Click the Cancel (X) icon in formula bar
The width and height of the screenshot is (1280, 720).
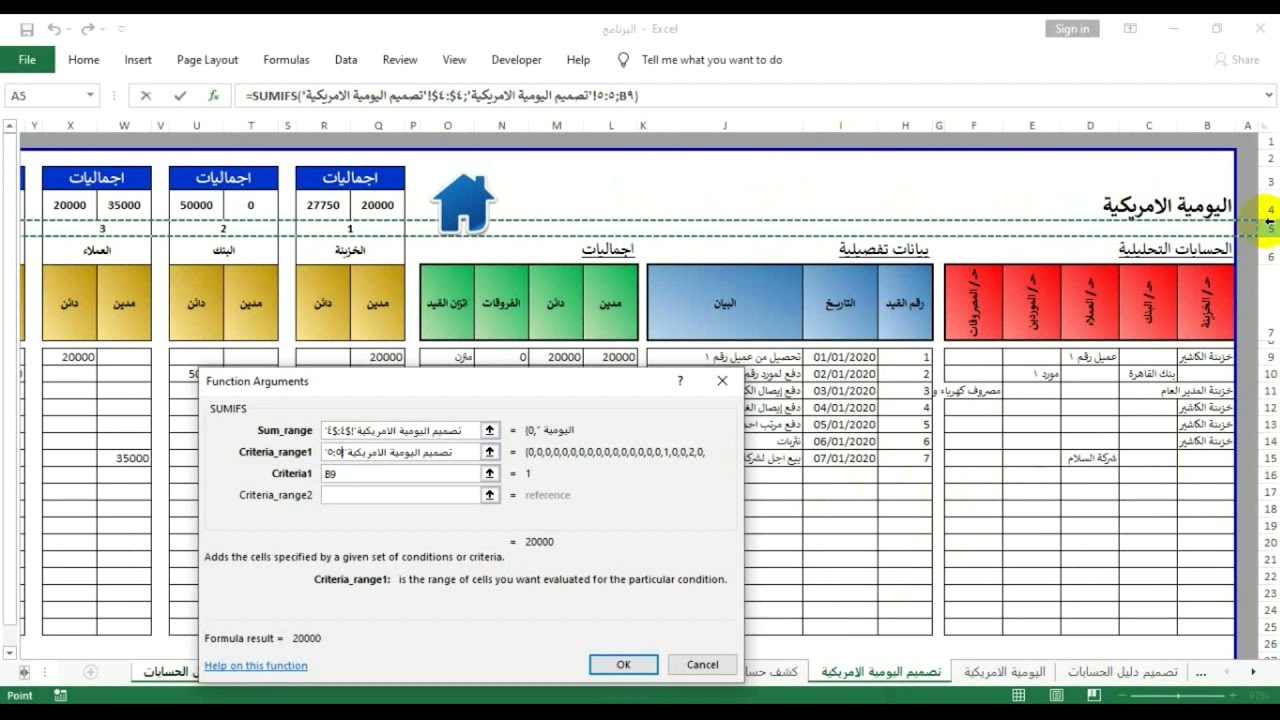point(146,96)
